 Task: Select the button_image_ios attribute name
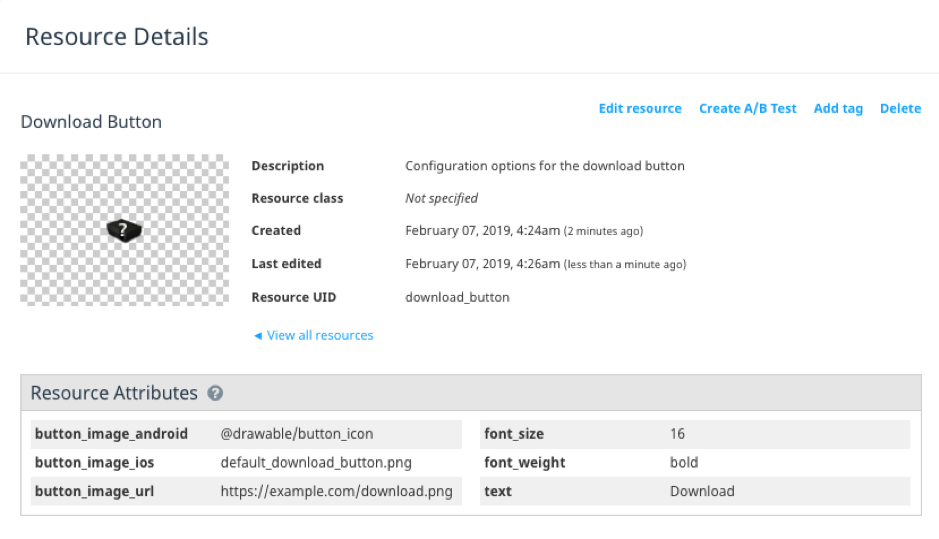pyautogui.click(x=95, y=462)
